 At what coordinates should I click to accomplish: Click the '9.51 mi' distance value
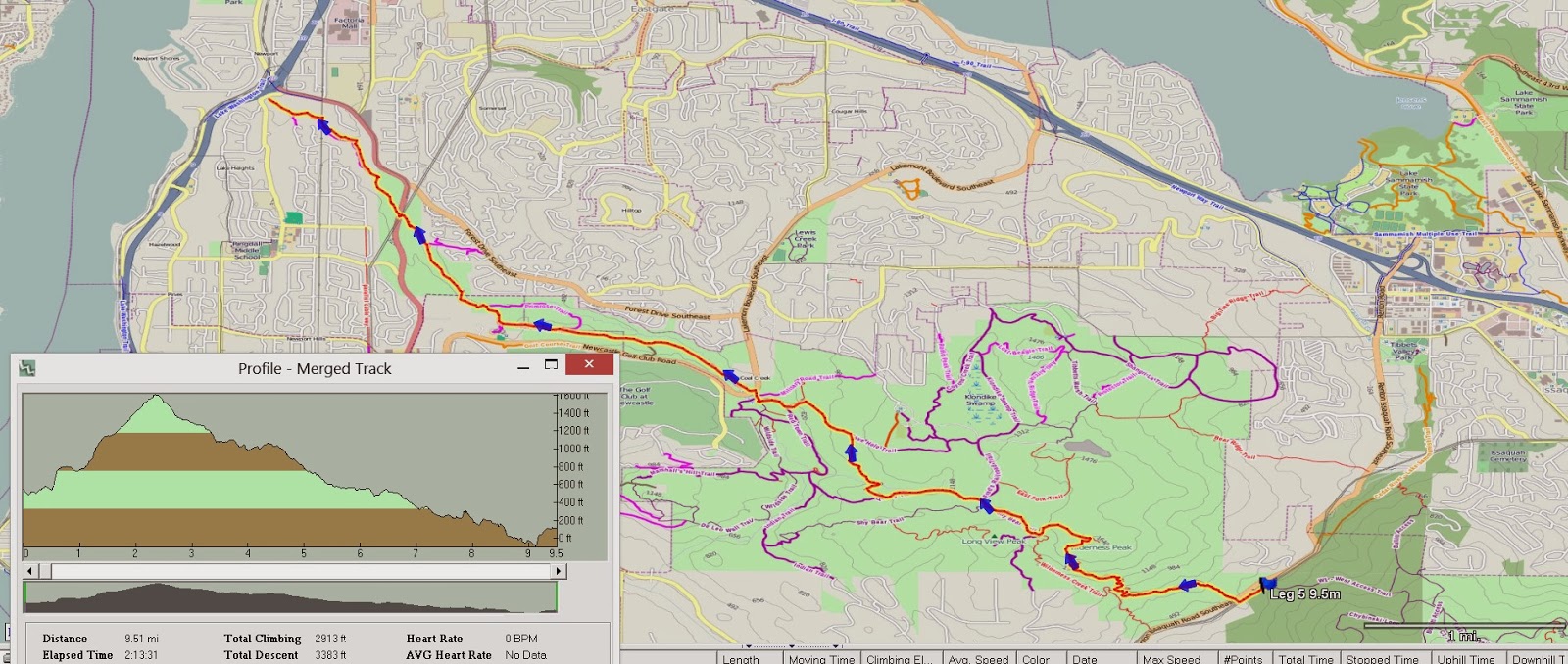coord(141,639)
